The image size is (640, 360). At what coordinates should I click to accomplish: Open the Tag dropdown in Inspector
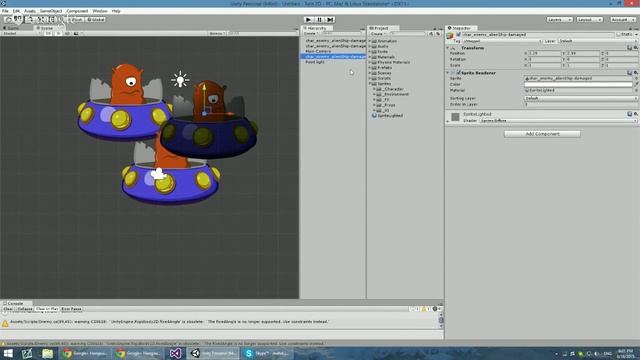(x=502, y=41)
